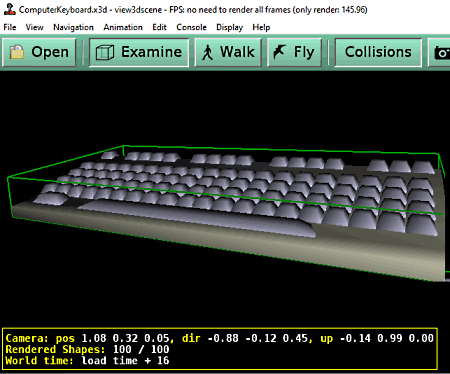Open the Display menu
The height and width of the screenshot is (374, 450).
pyautogui.click(x=229, y=27)
